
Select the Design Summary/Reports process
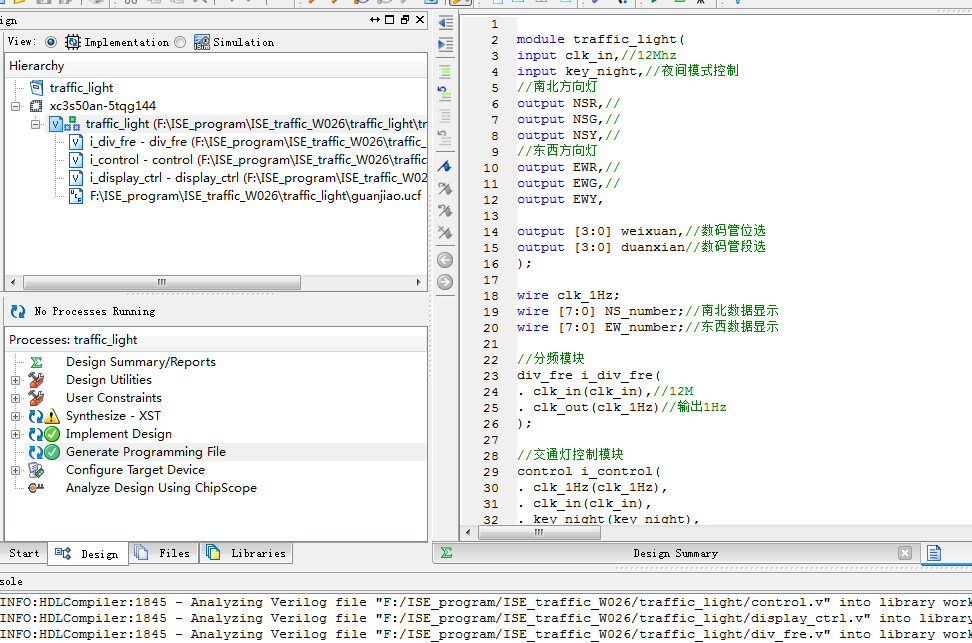point(141,362)
